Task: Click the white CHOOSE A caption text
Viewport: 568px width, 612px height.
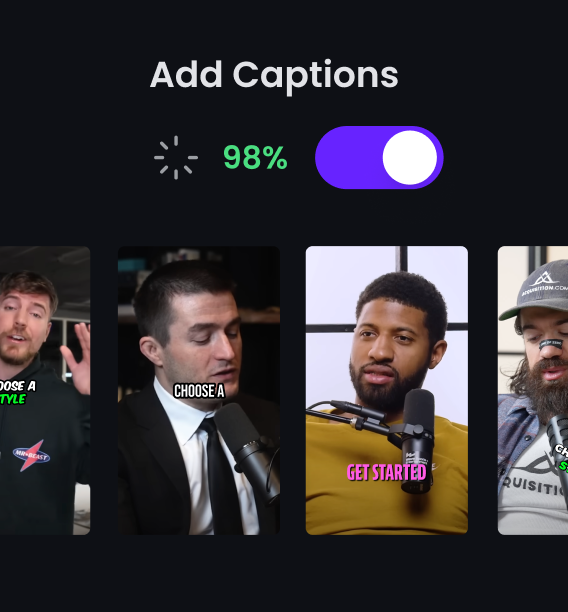Action: tap(199, 391)
